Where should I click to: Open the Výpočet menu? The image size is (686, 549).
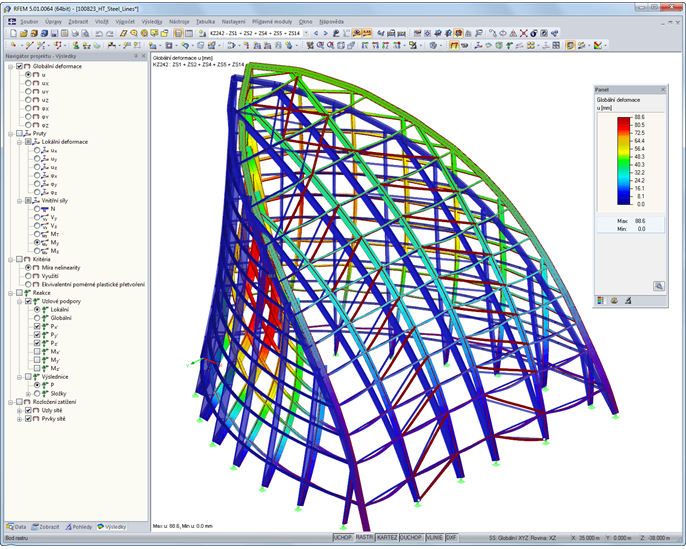[125, 21]
